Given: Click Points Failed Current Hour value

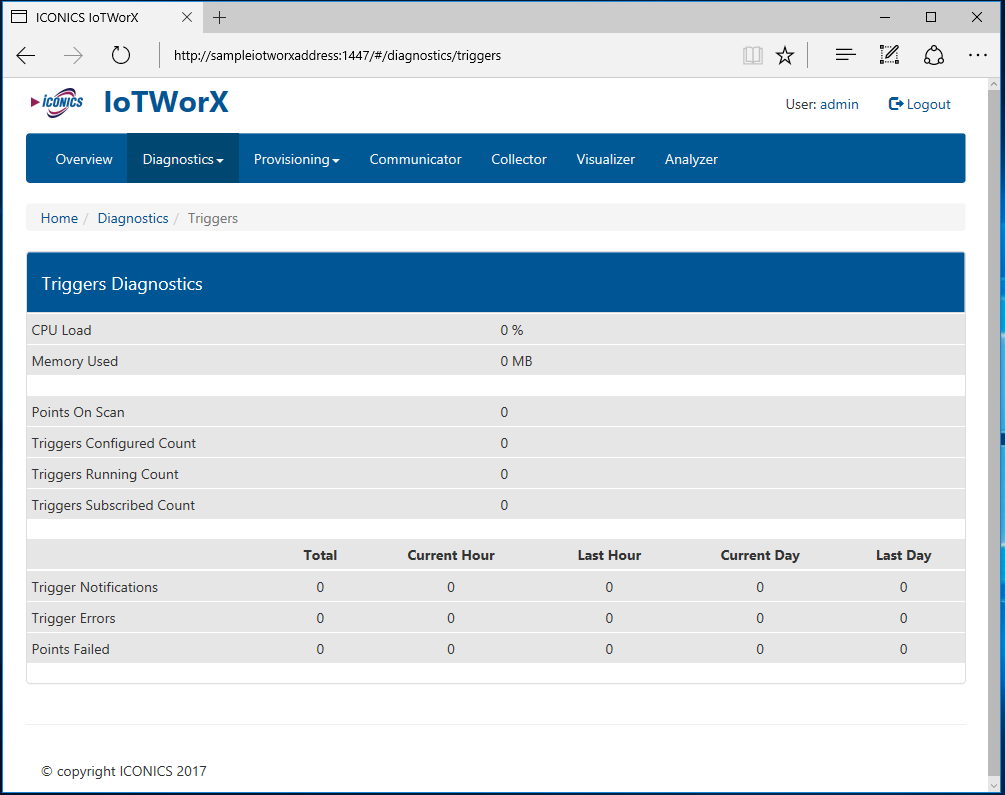Looking at the screenshot, I should click(451, 649).
